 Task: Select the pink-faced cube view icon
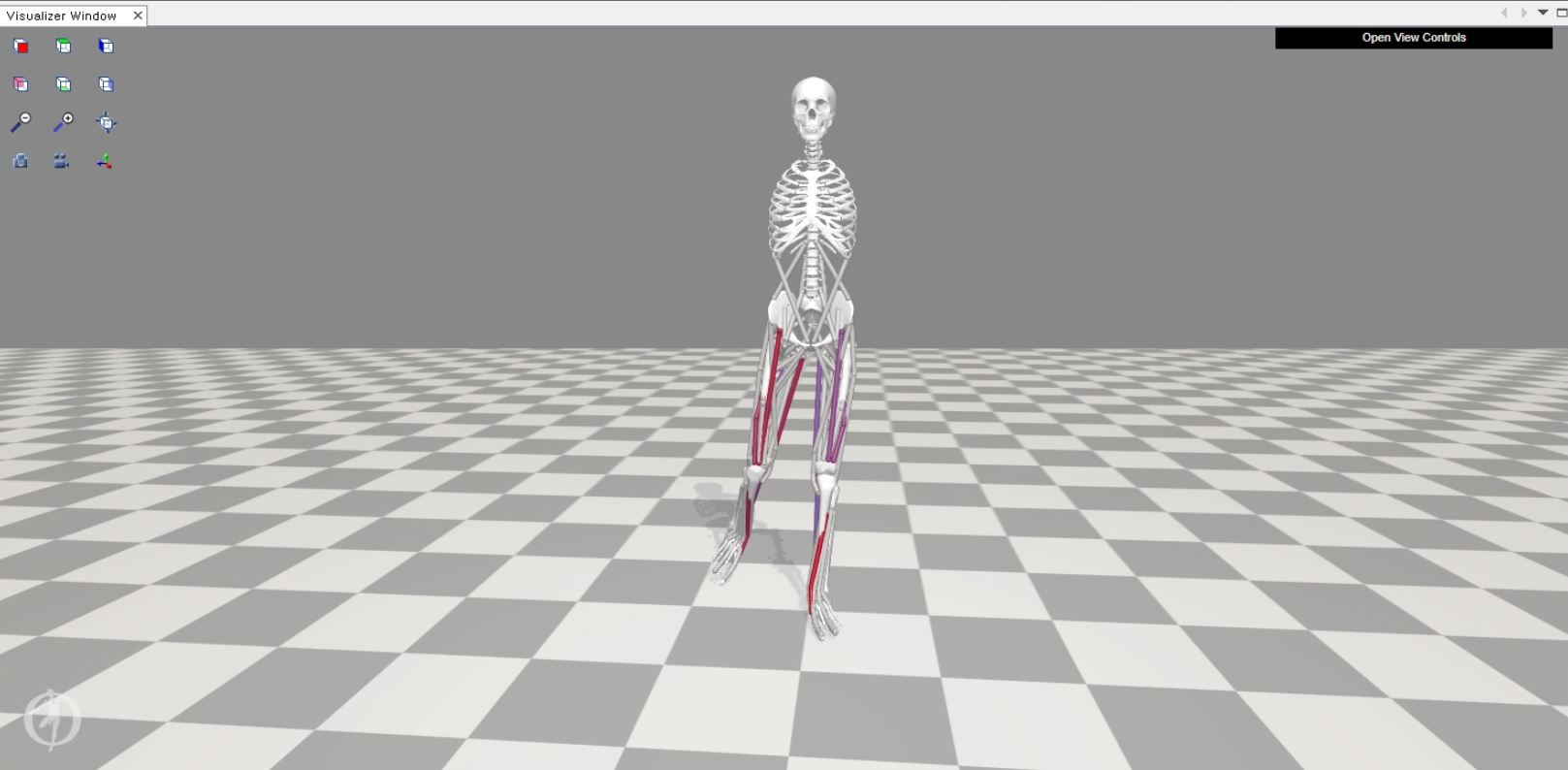(20, 84)
